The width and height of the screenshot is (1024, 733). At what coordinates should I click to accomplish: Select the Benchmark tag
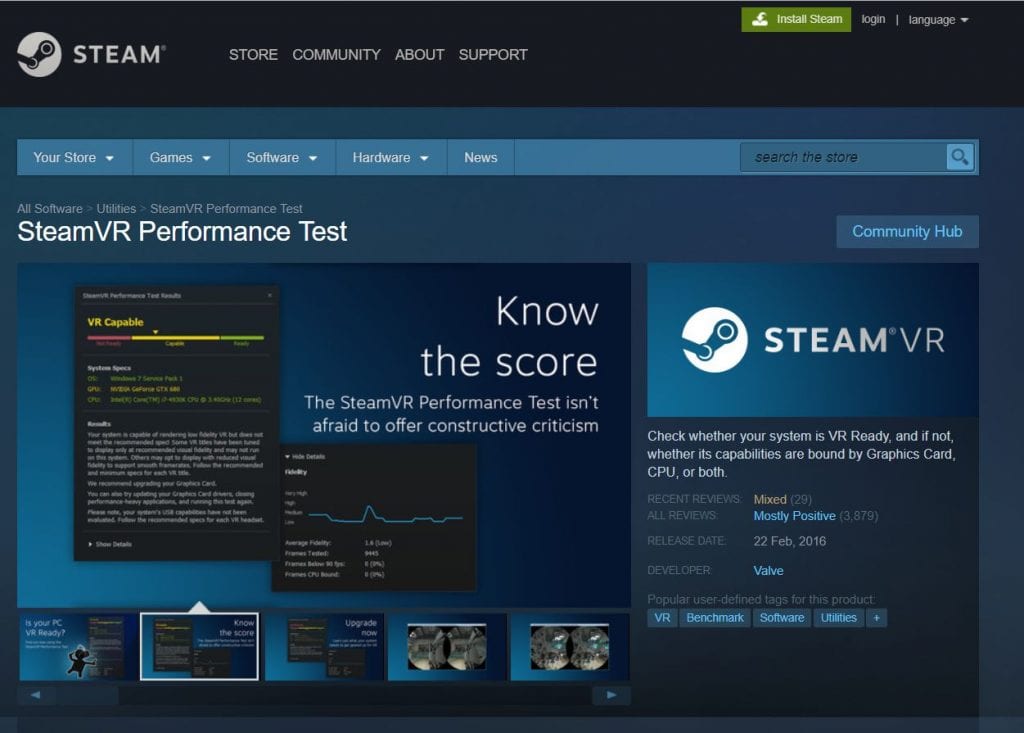714,618
